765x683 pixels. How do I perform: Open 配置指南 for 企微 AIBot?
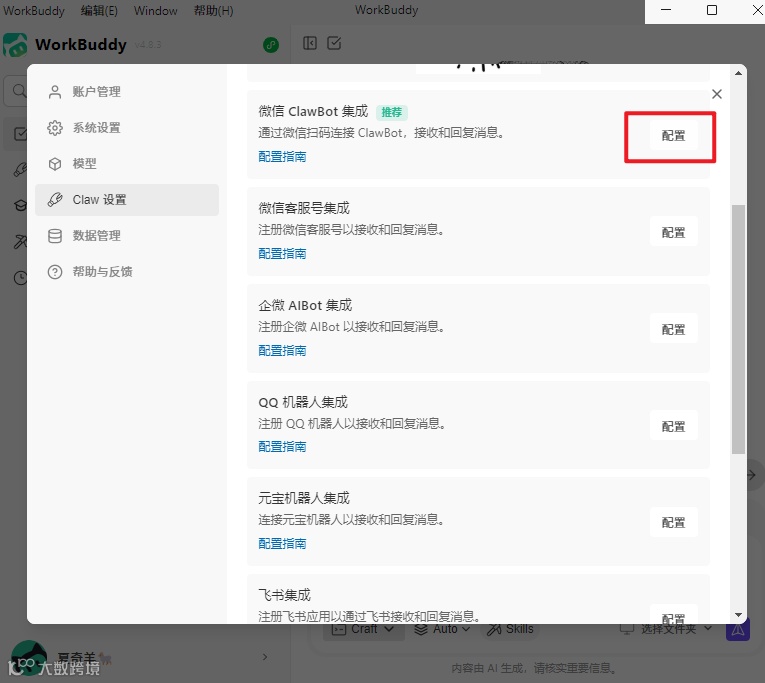[x=282, y=350]
